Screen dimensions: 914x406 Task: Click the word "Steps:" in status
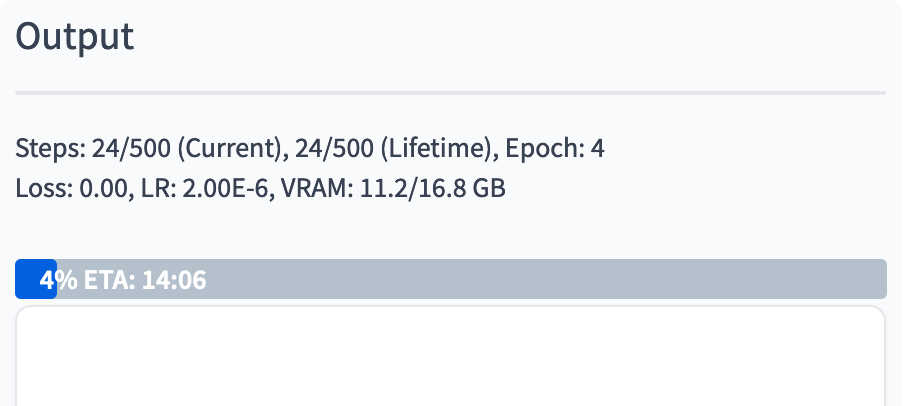click(x=50, y=150)
